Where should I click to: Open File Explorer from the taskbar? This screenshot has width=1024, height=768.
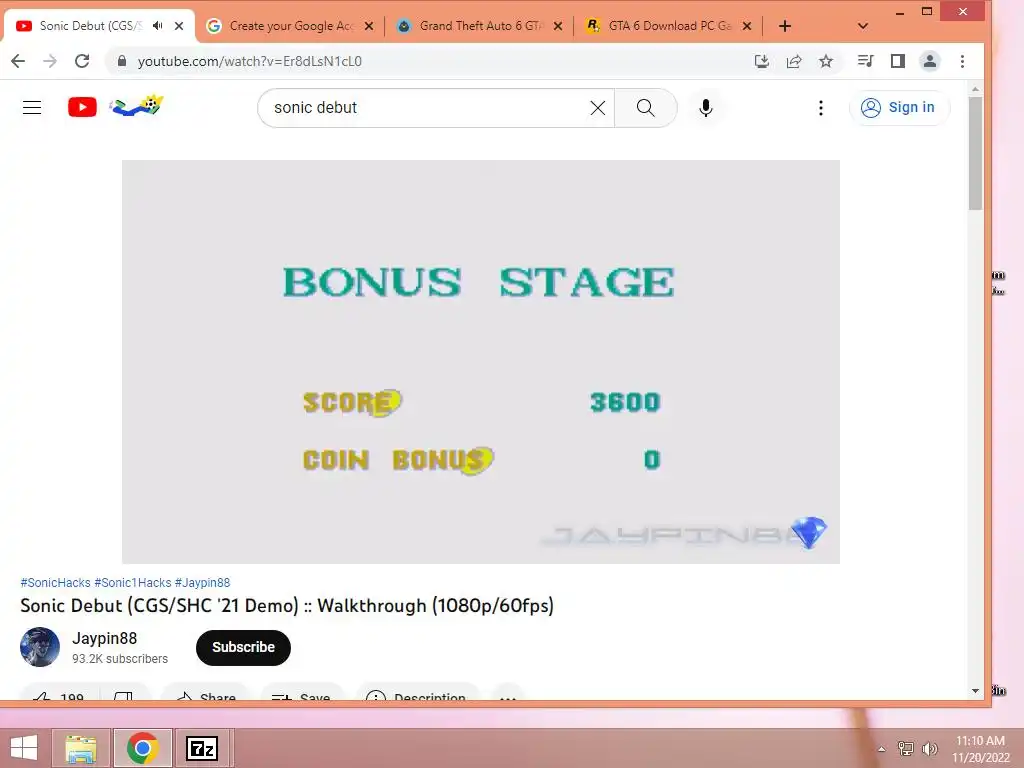(81, 748)
